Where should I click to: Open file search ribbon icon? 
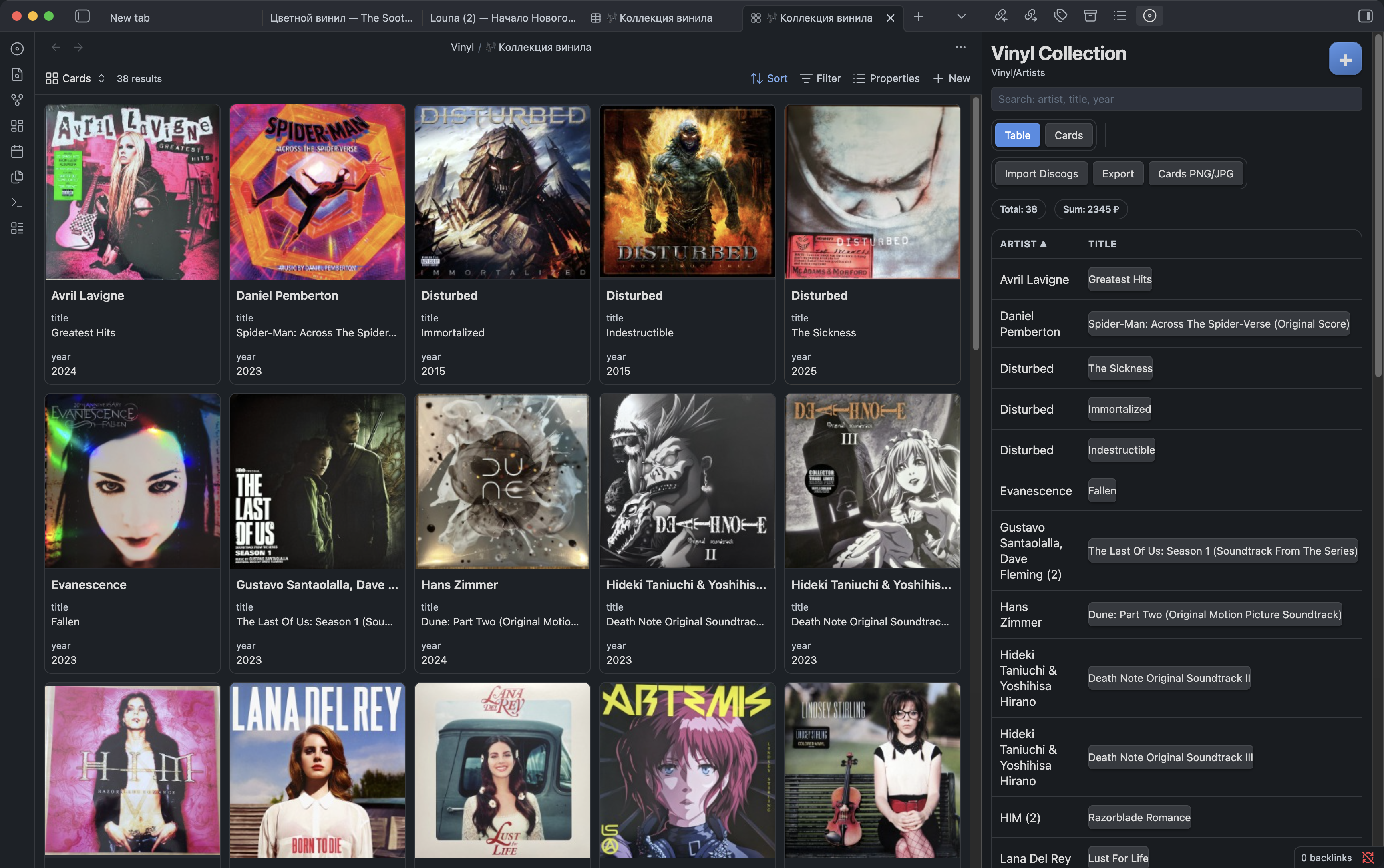[17, 74]
